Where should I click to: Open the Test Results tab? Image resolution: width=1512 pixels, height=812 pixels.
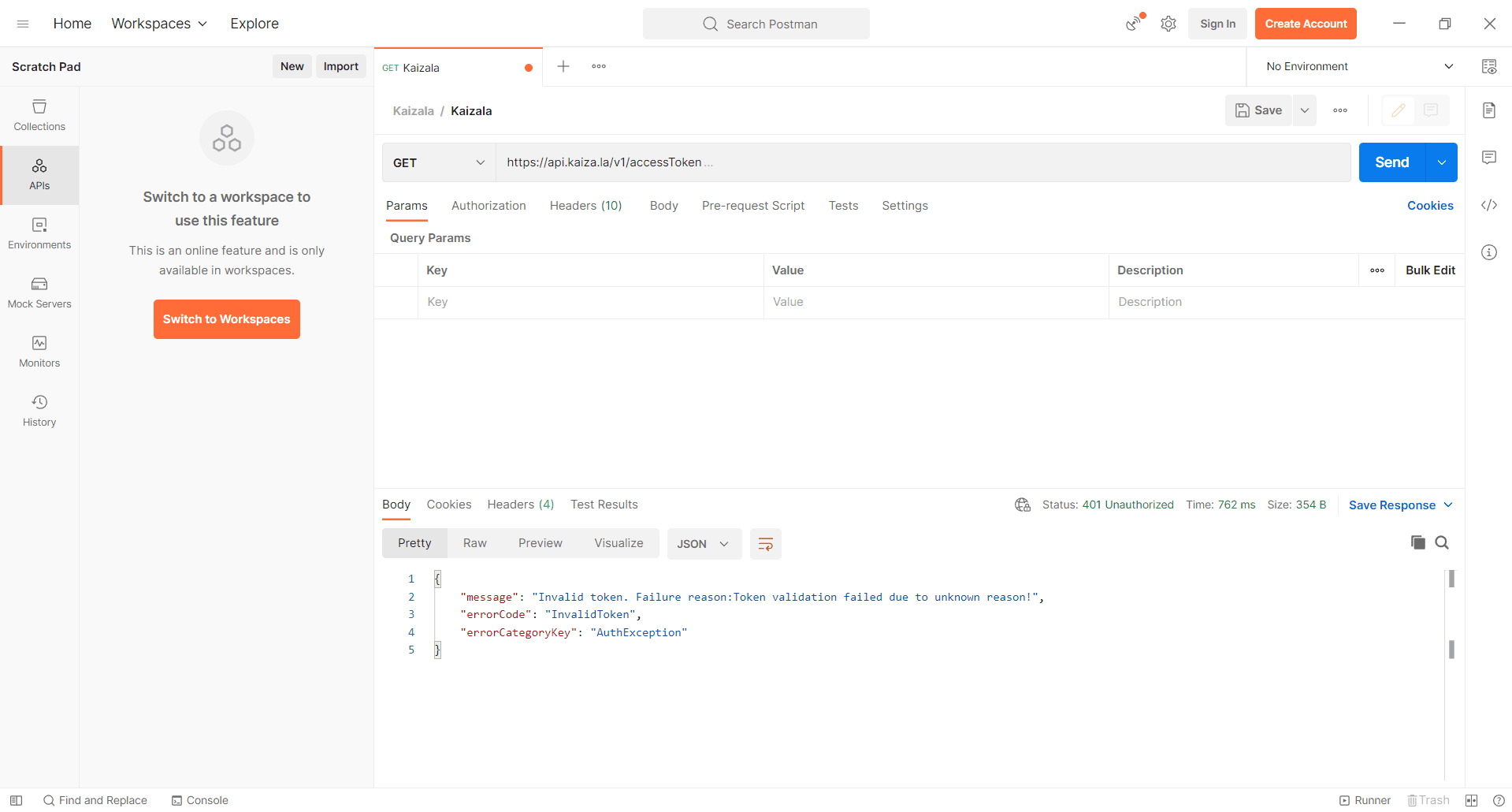(x=604, y=505)
